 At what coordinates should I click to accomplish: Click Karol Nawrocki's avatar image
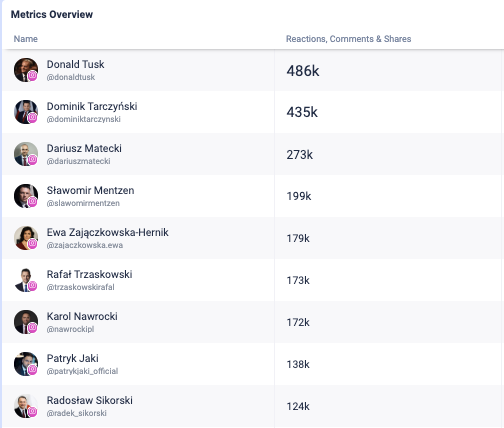coord(26,322)
